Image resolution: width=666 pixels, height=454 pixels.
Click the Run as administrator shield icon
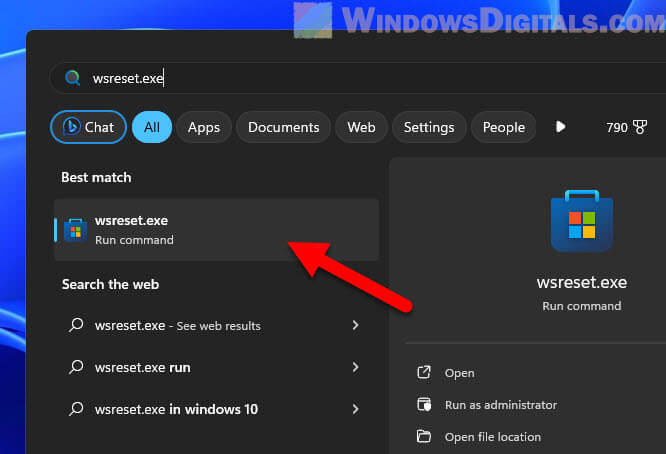pyautogui.click(x=424, y=404)
